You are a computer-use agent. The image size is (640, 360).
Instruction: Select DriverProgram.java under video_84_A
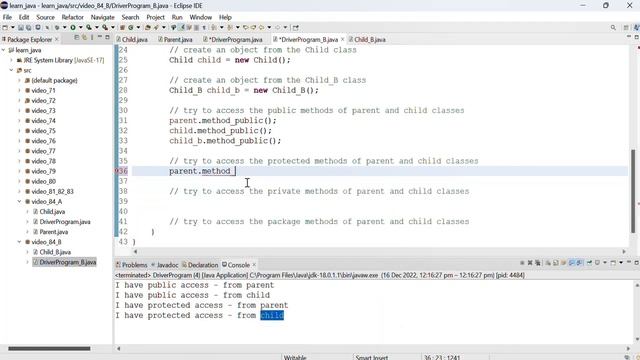(64, 222)
